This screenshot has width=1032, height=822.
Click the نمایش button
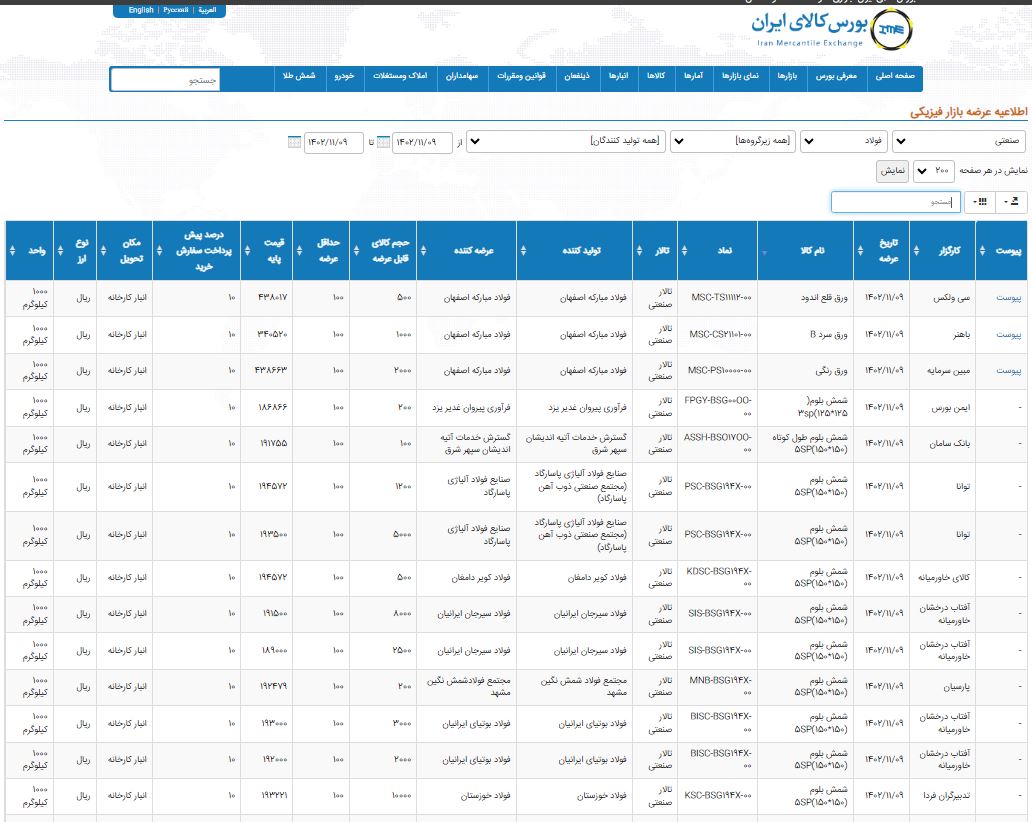coord(892,171)
